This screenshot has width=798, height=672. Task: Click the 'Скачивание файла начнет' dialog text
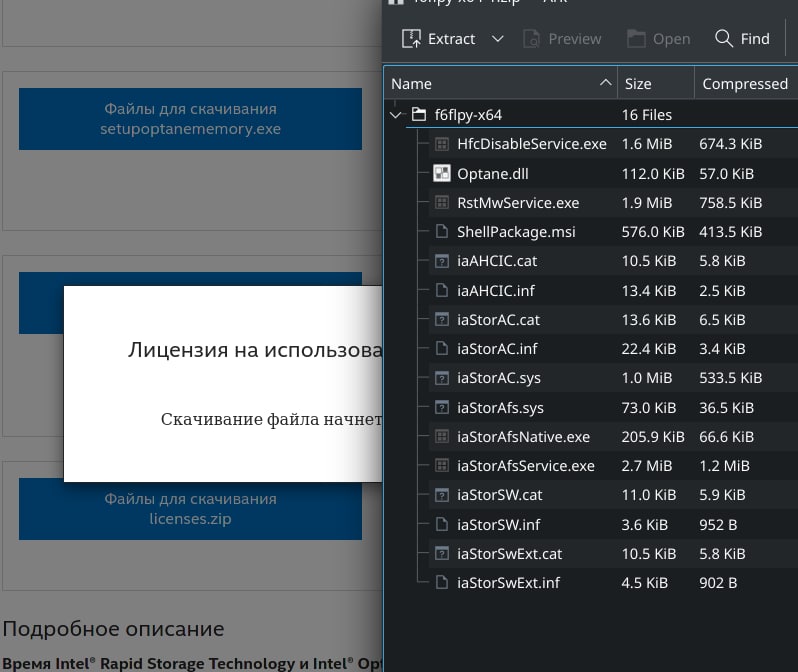[271, 419]
